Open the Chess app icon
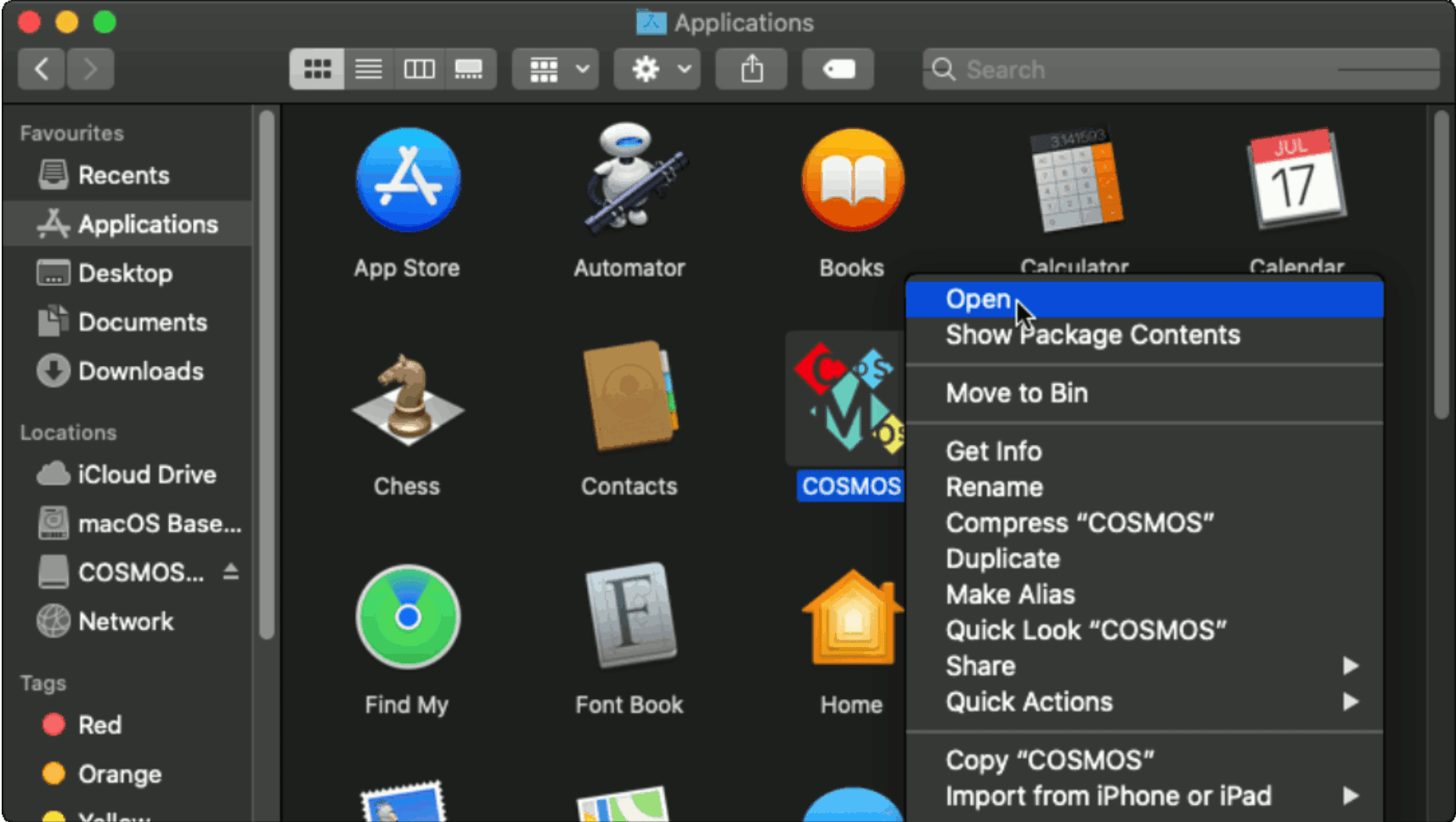The width and height of the screenshot is (1456, 822). tap(408, 399)
